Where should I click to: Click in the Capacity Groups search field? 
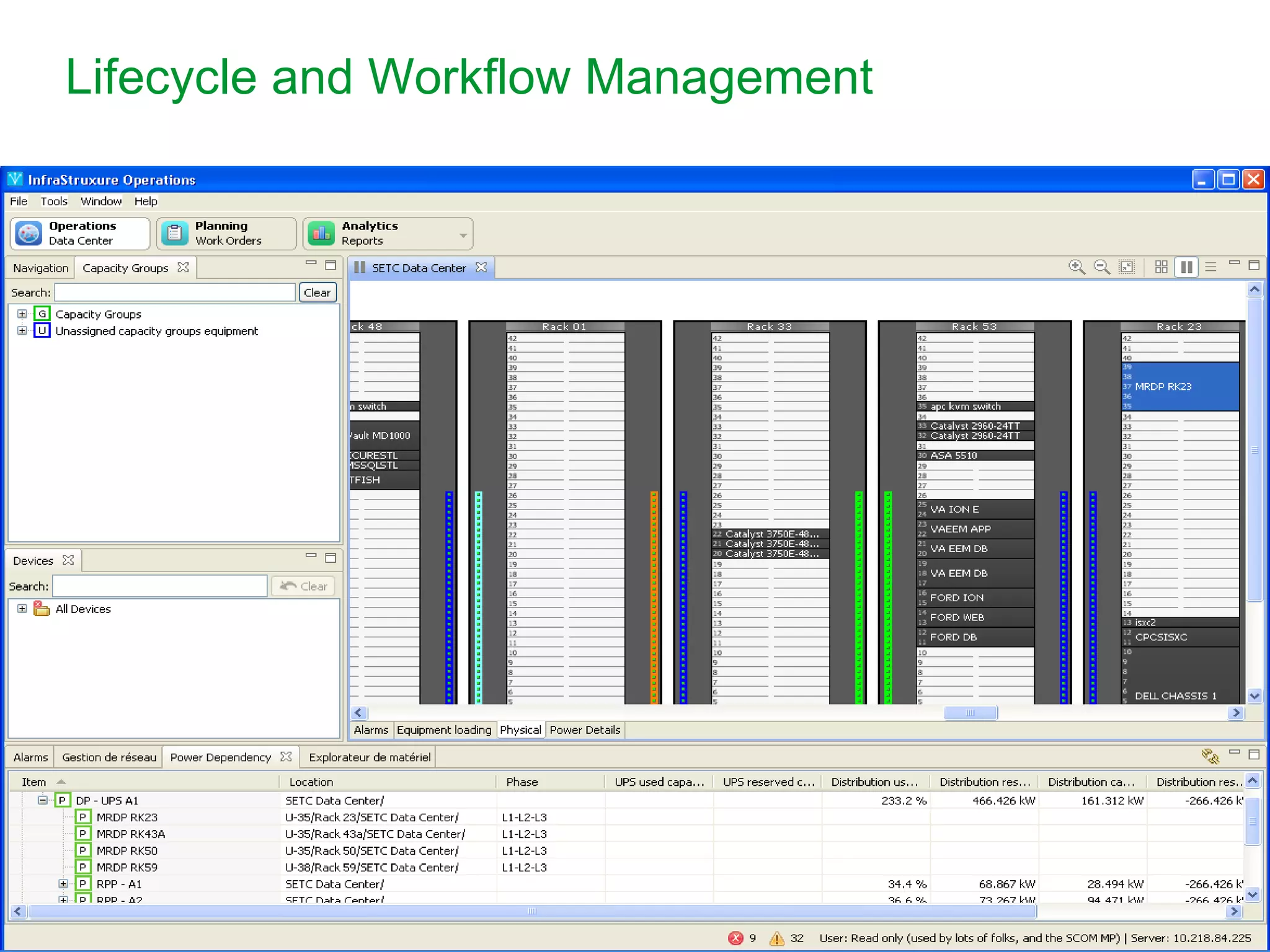pyautogui.click(x=175, y=293)
